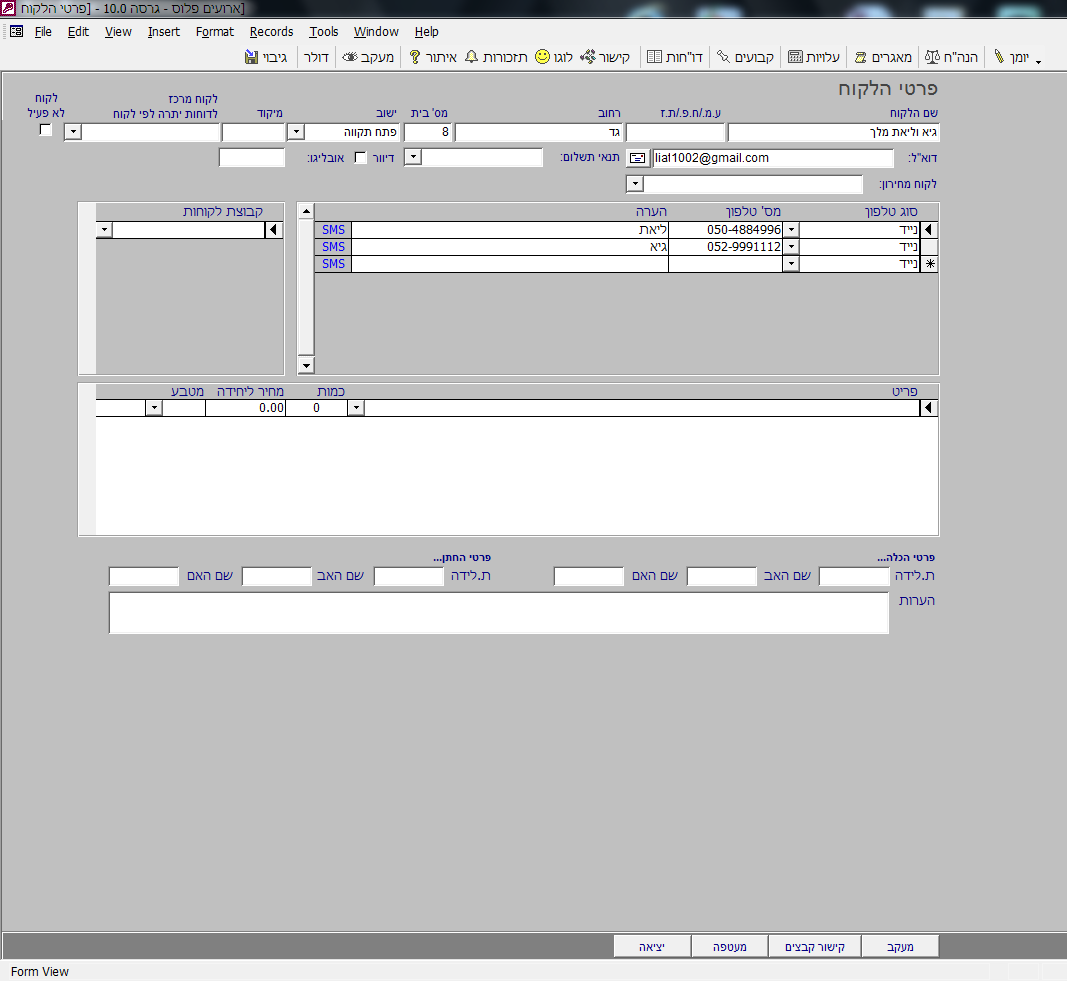Click SMS button on the empty phone row

[x=333, y=264]
